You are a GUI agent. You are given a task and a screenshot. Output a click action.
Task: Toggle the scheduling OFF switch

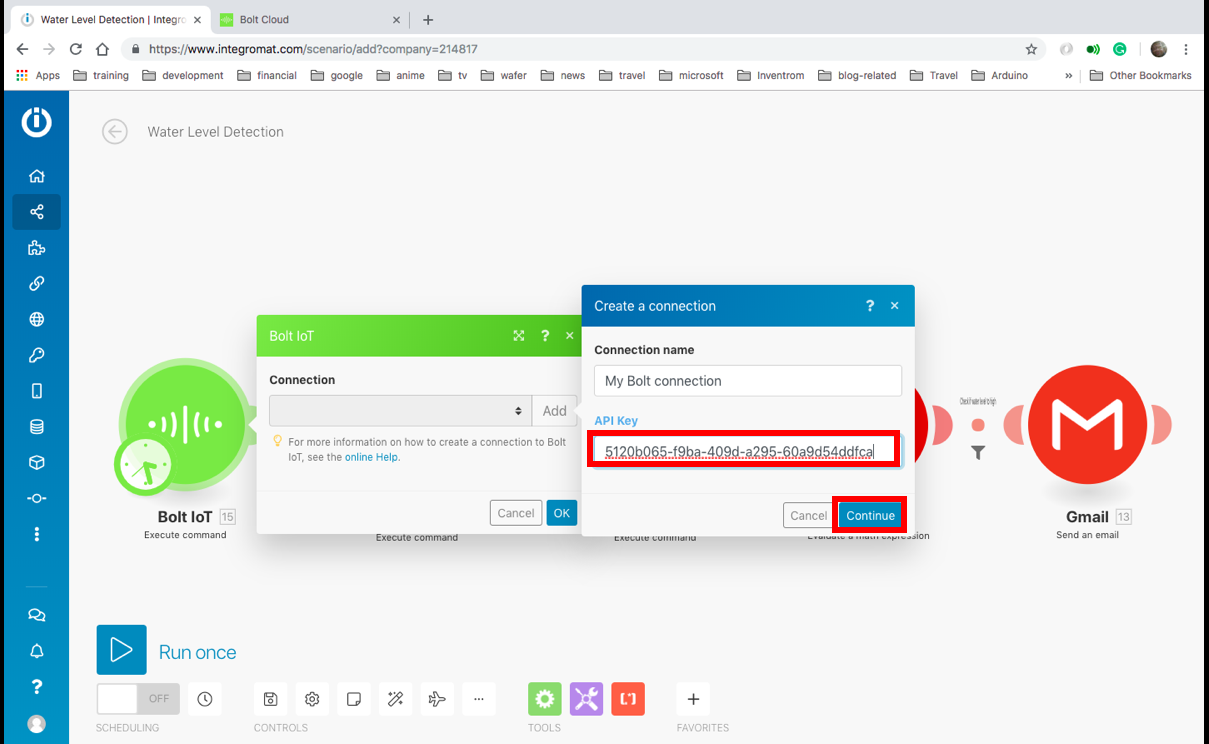click(x=138, y=699)
